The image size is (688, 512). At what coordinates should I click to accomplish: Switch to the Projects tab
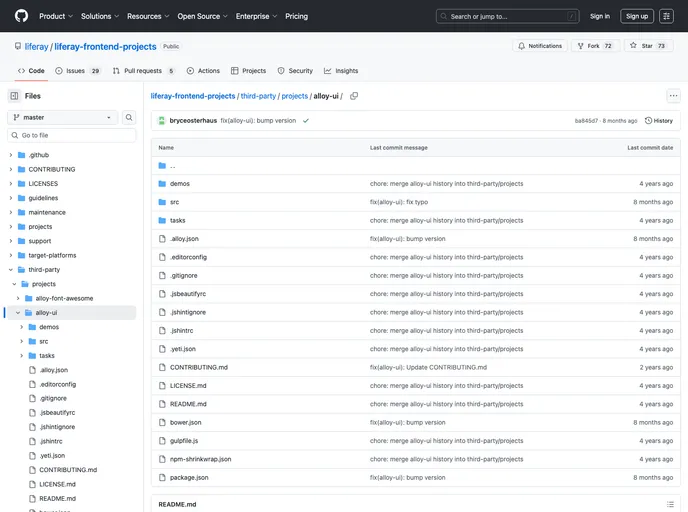[x=248, y=71]
